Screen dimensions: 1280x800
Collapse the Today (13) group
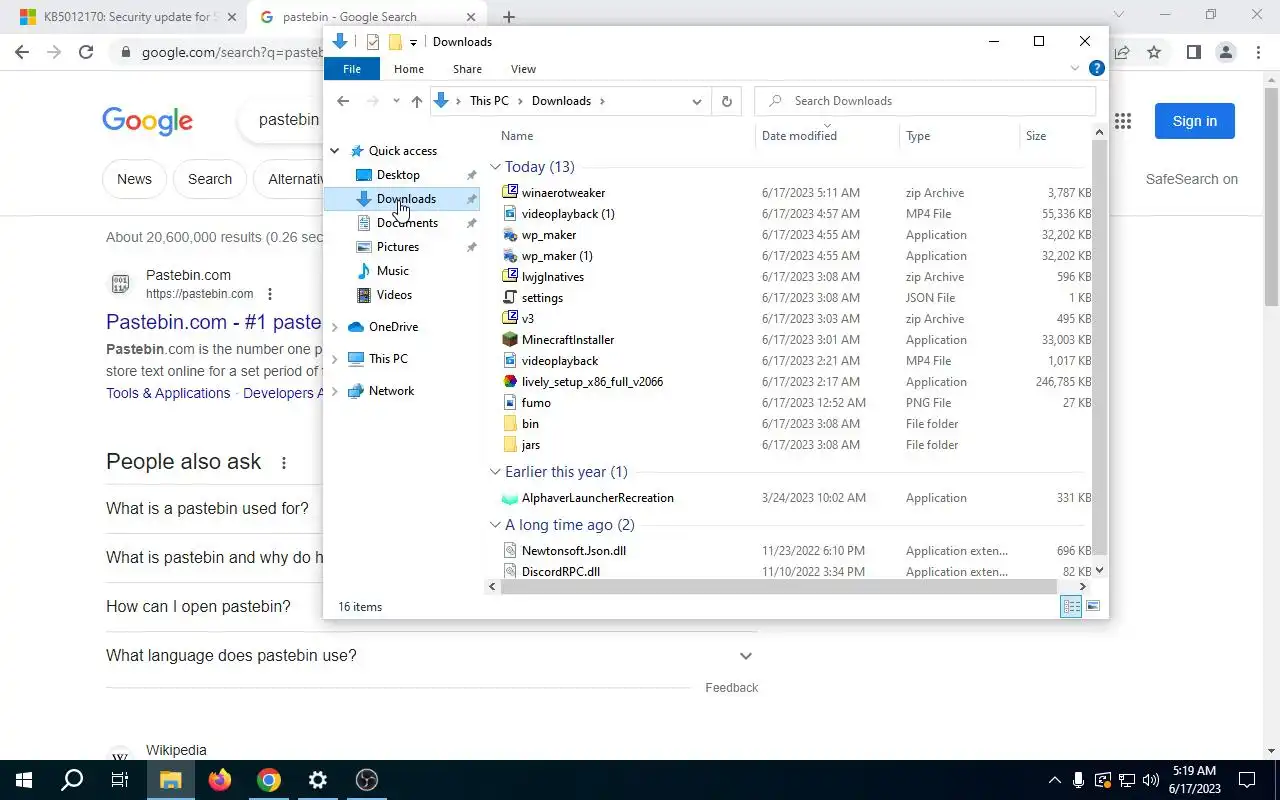tap(495, 167)
